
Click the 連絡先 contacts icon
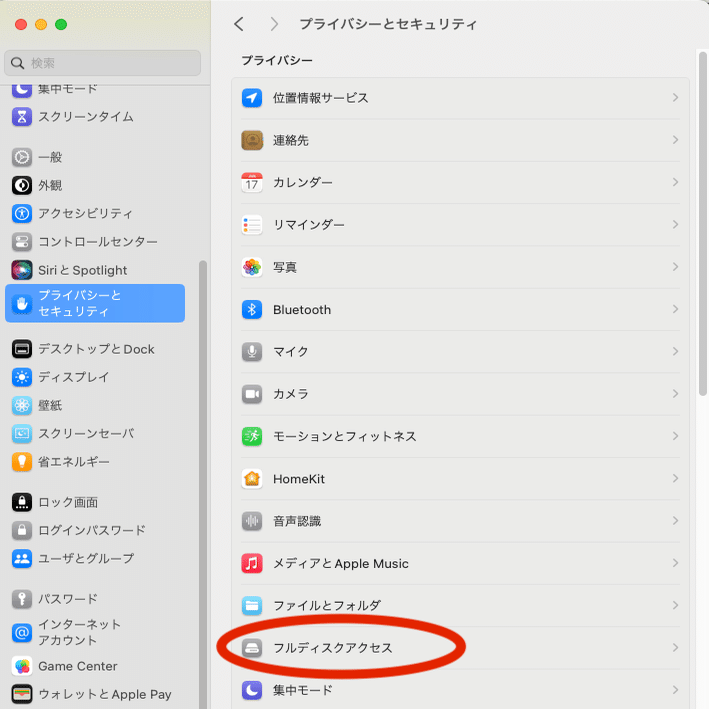pos(252,140)
